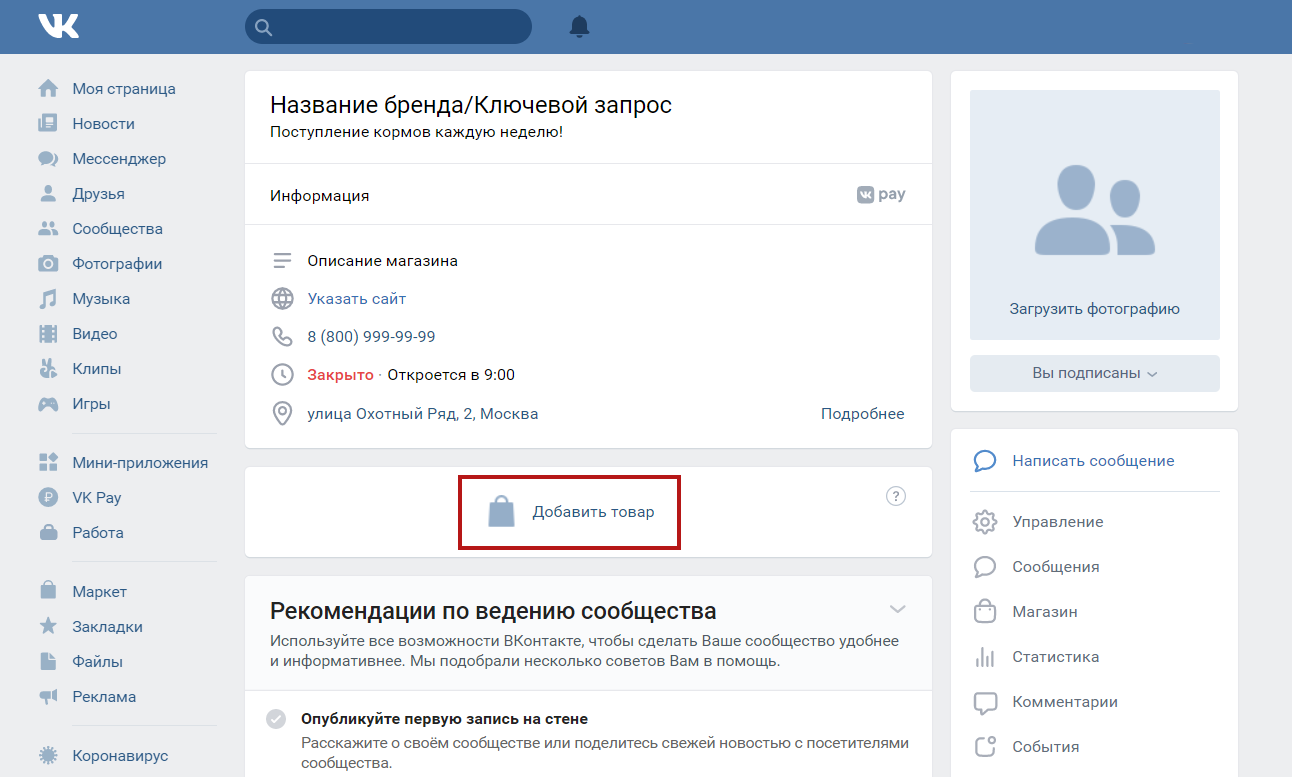Click the address улица Охотный Ряд link
The height and width of the screenshot is (777, 1292).
pos(423,413)
